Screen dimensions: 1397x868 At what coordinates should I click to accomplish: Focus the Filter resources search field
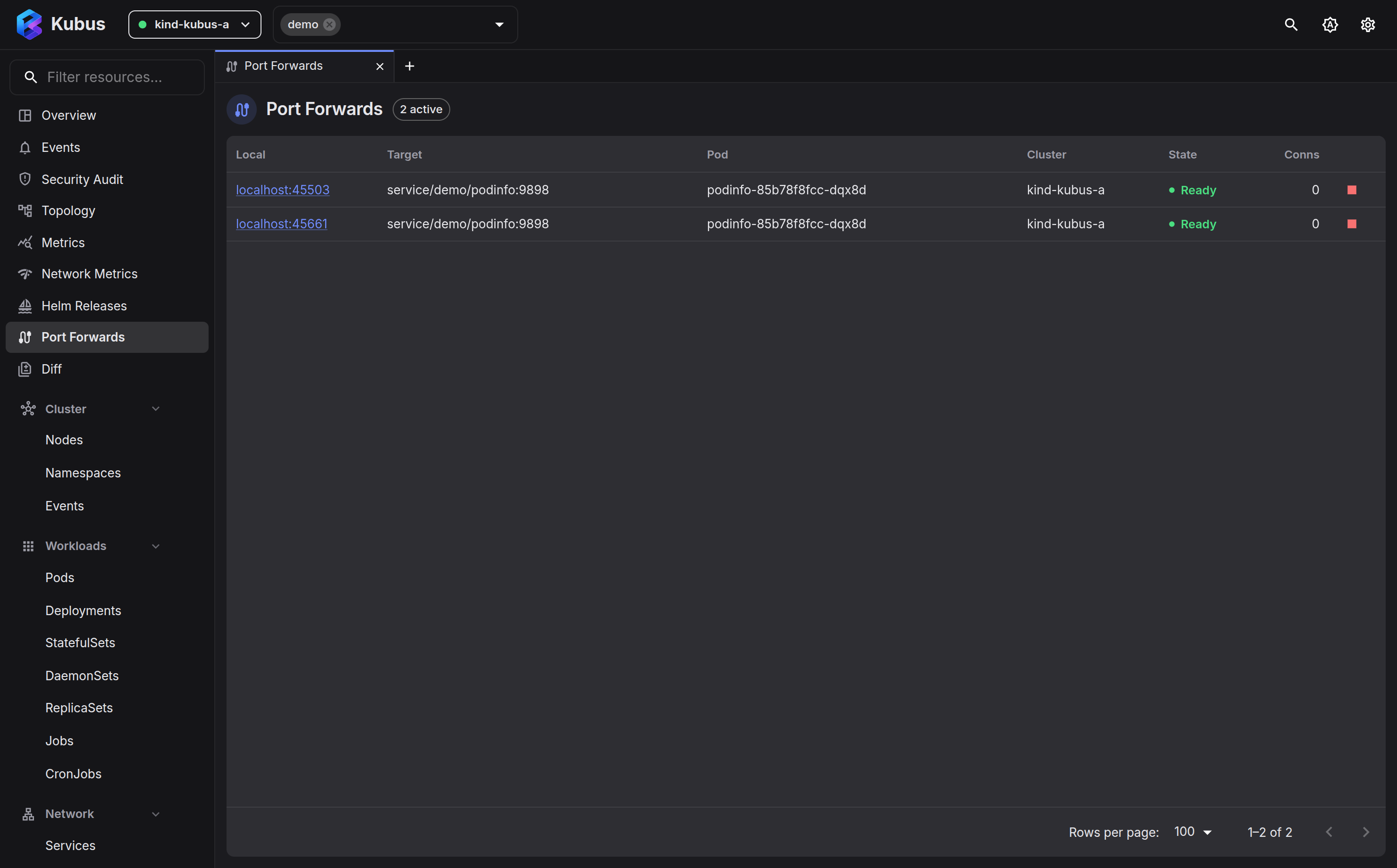pos(107,77)
